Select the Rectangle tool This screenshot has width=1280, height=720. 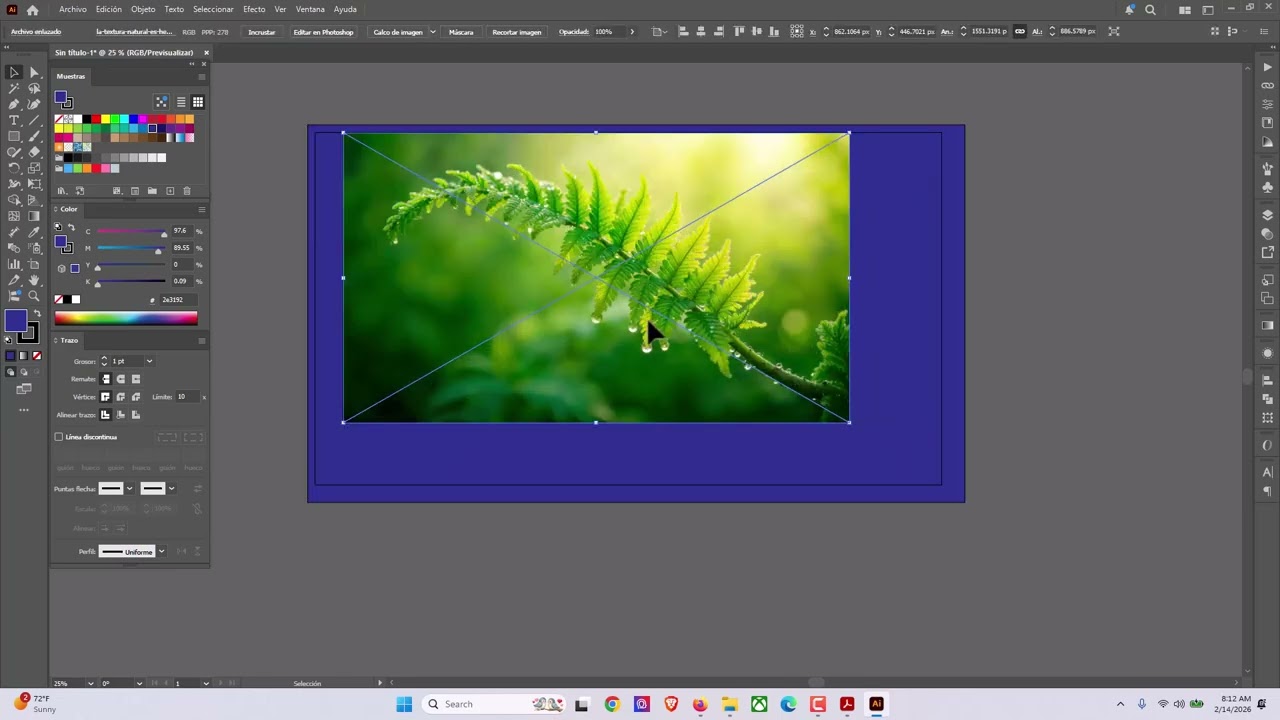point(14,136)
